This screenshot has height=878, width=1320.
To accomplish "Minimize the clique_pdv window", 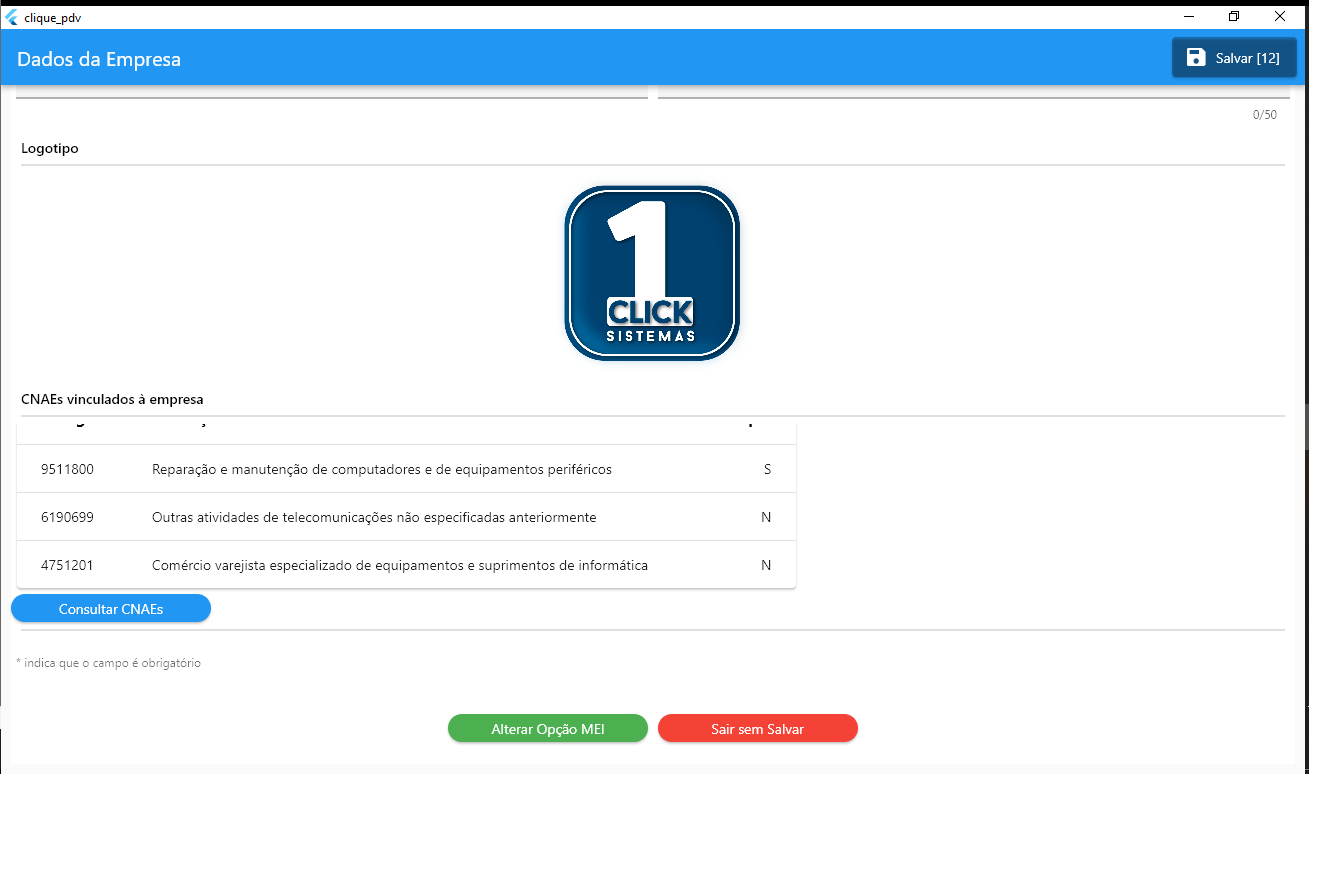I will point(1190,16).
